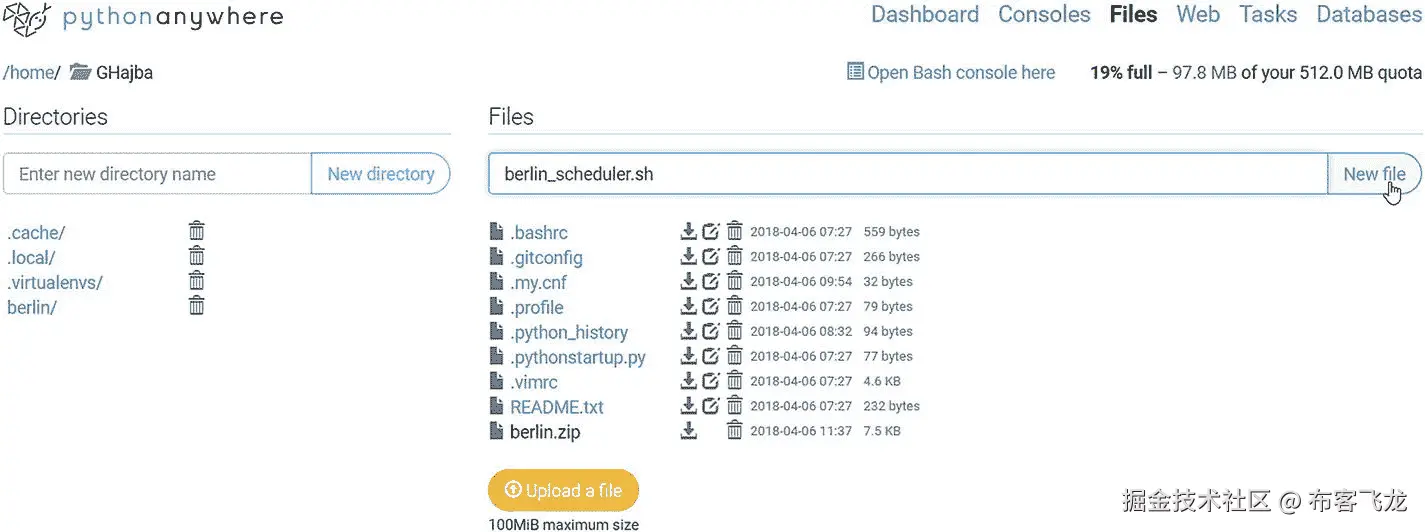This screenshot has height=532, width=1425.
Task: Open the Dashboard page
Action: point(925,14)
